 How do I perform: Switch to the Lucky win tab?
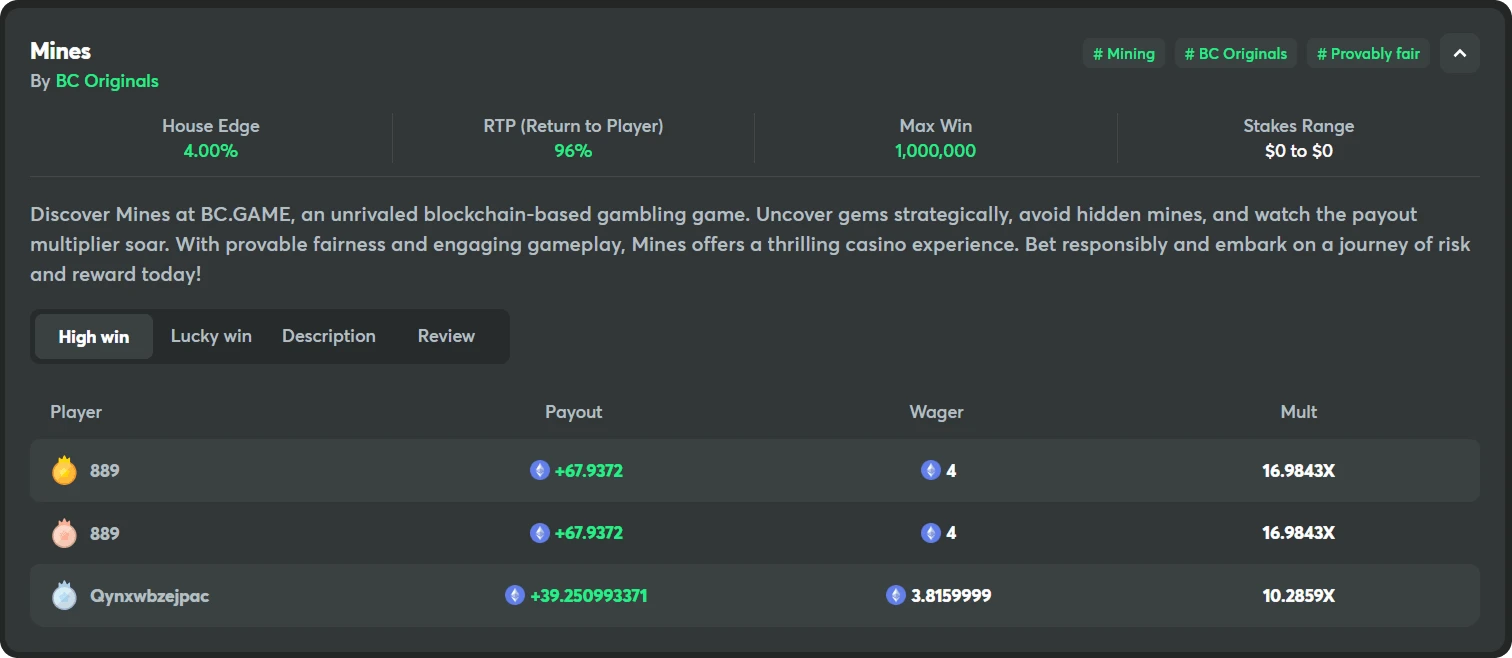(x=211, y=336)
